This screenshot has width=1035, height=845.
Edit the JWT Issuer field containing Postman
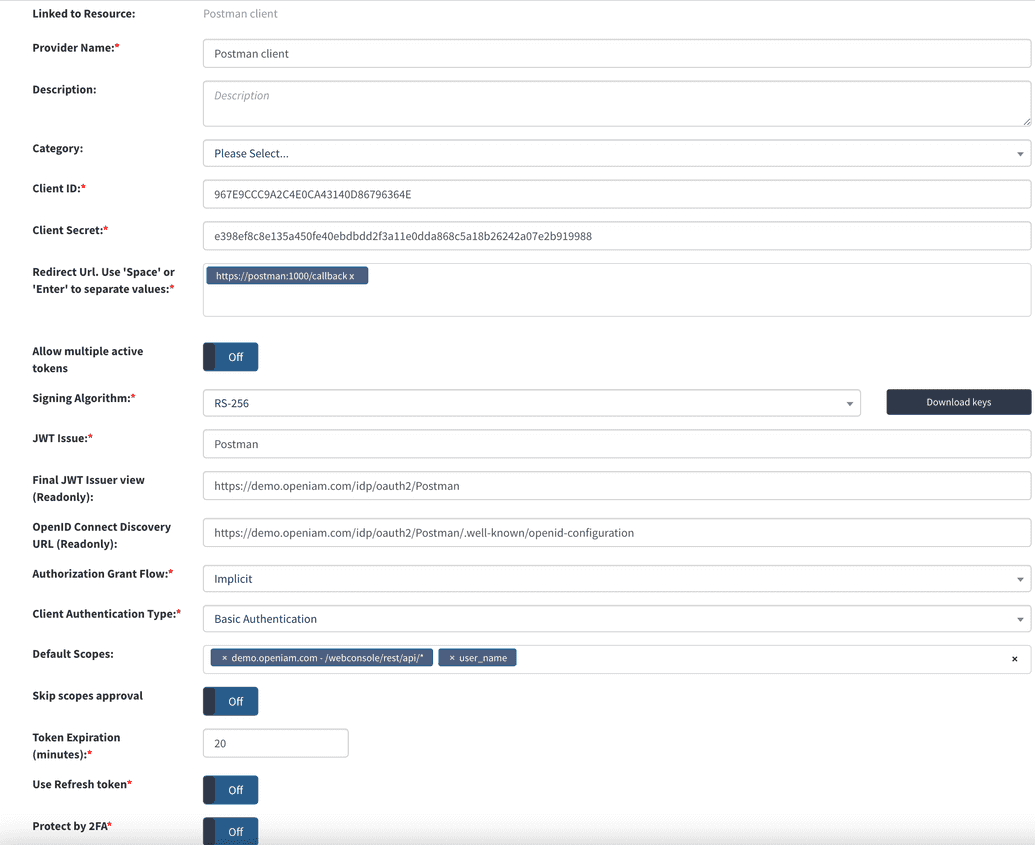[617, 443]
